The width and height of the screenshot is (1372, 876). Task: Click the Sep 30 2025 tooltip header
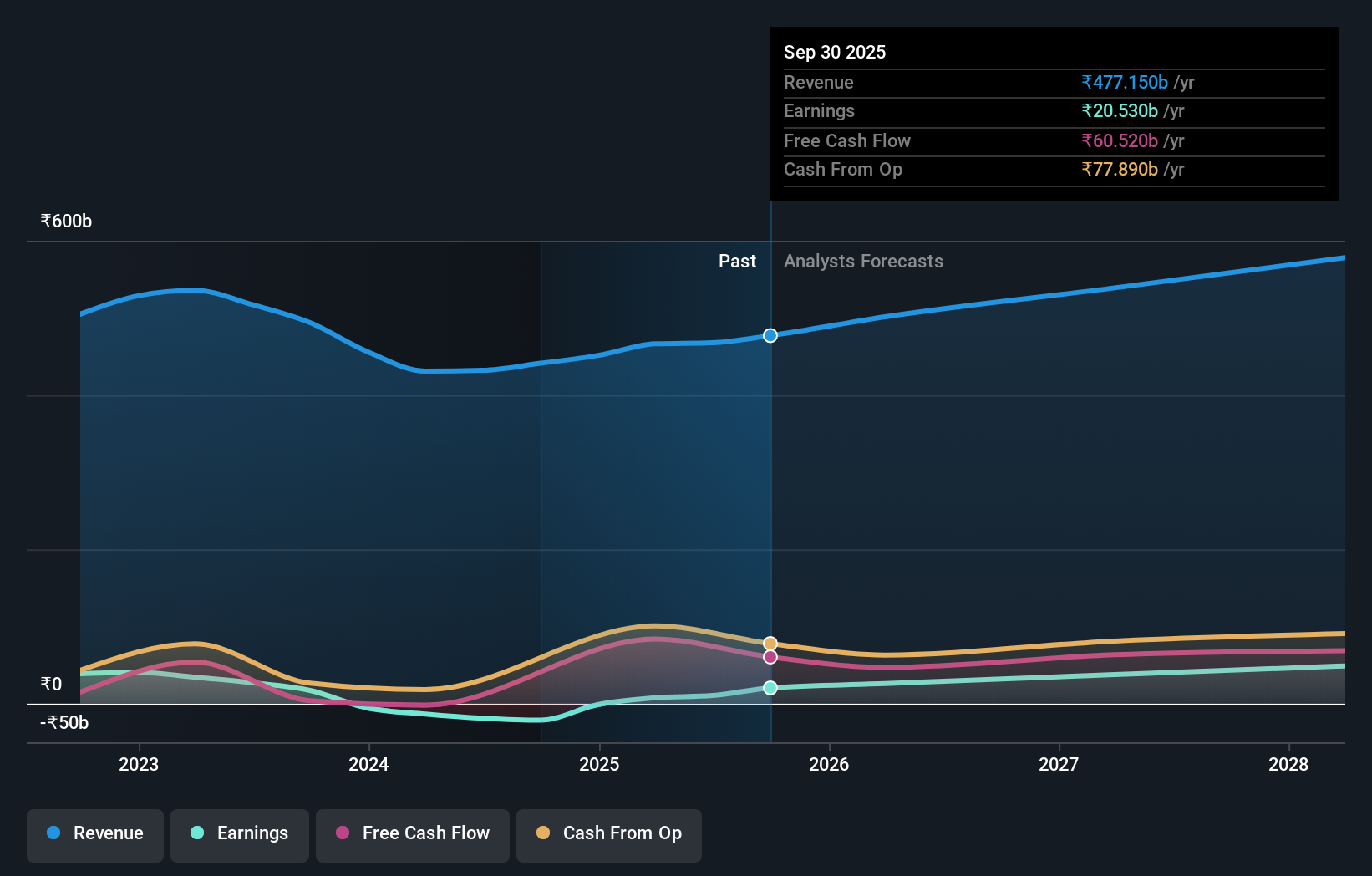pyautogui.click(x=835, y=52)
